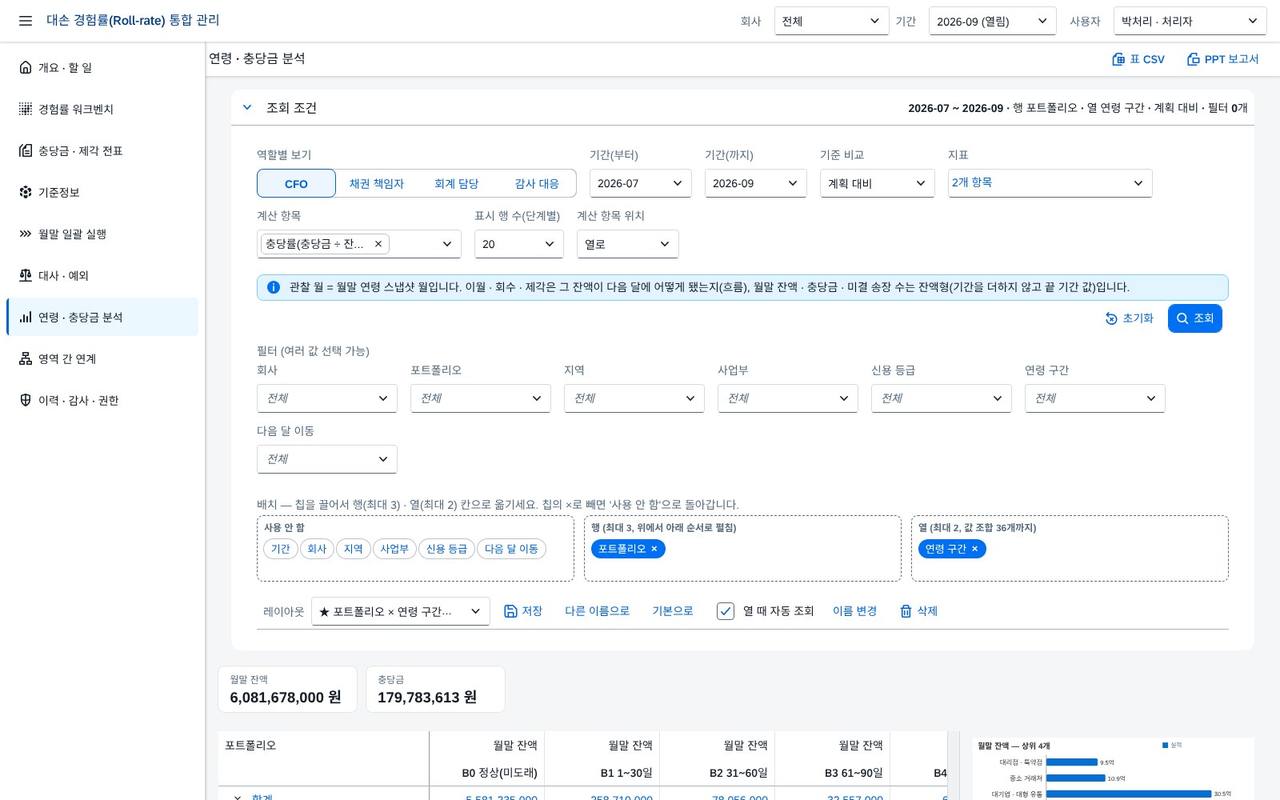1280x800 pixels.
Task: Open the 기간 2026-09 (열림) dropdown
Action: 992,21
